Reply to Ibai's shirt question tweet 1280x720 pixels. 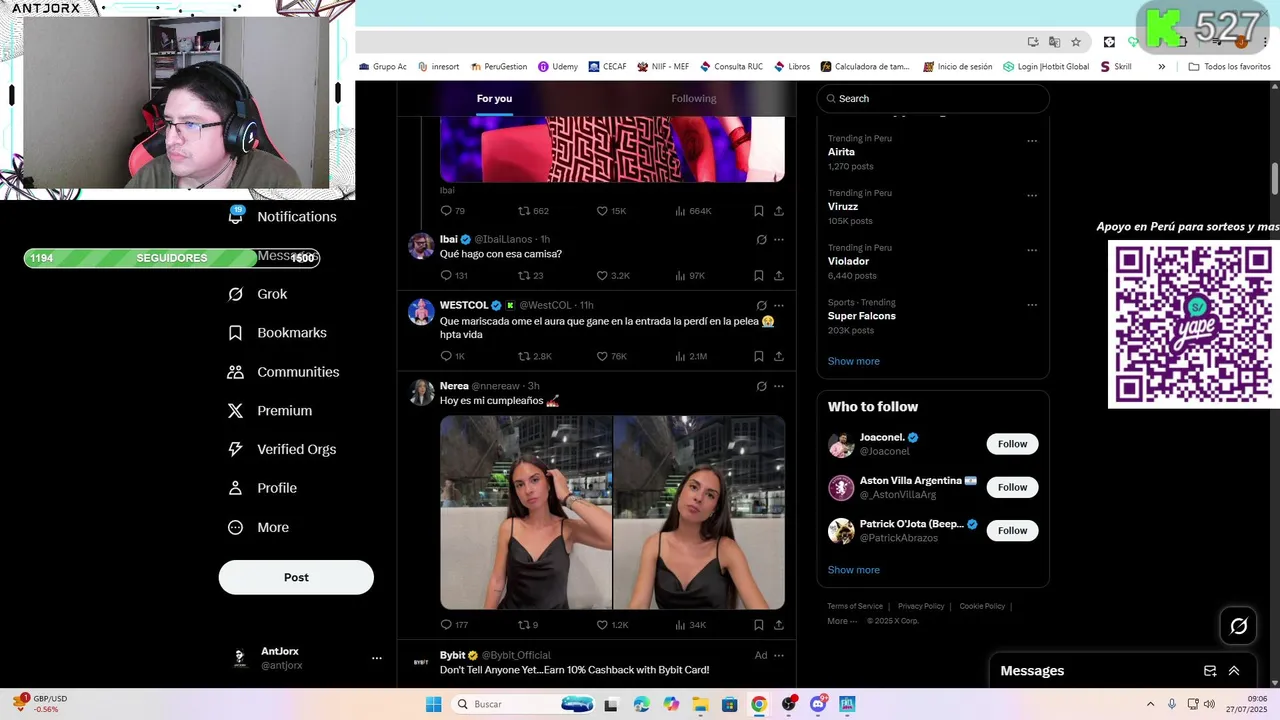pyautogui.click(x=446, y=275)
